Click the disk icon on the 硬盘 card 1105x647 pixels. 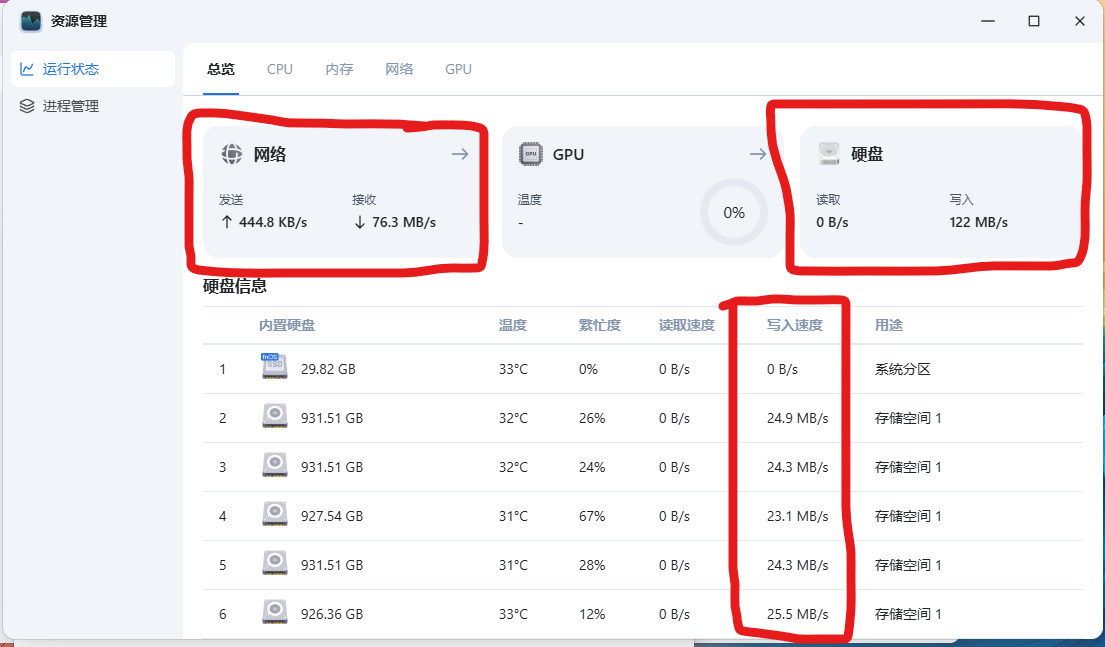[828, 154]
